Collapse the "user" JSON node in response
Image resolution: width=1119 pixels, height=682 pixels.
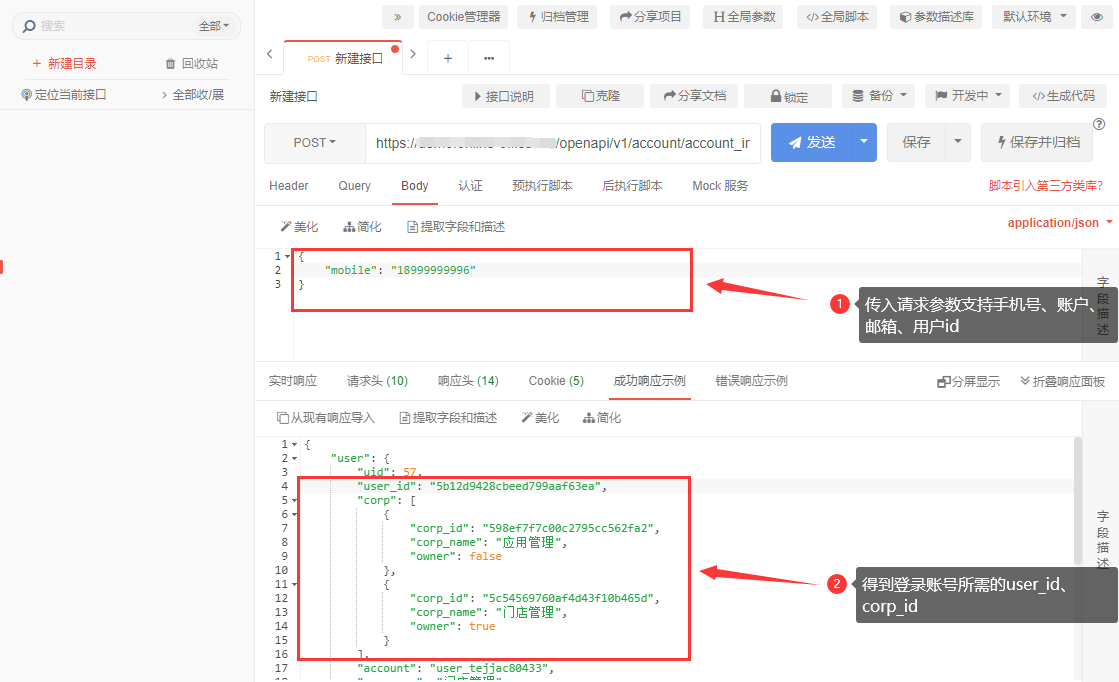pyautogui.click(x=295, y=458)
